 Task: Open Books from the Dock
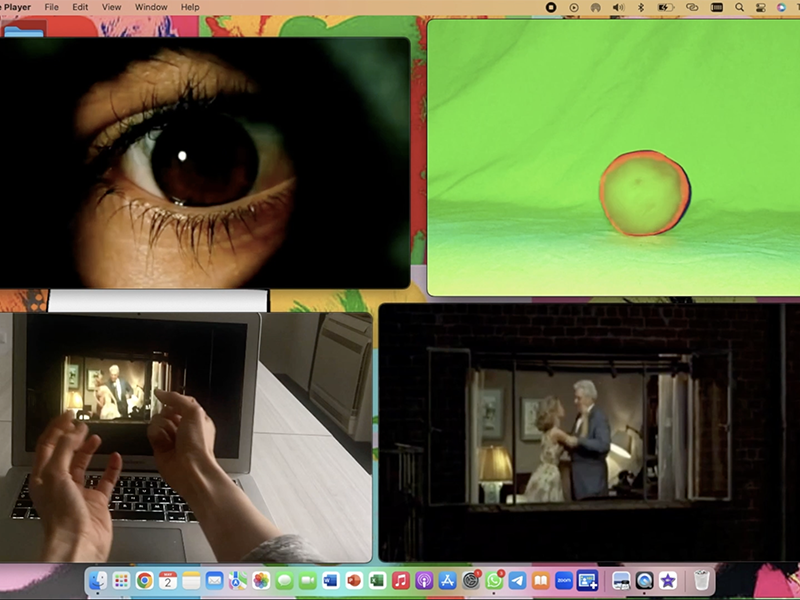click(540, 580)
